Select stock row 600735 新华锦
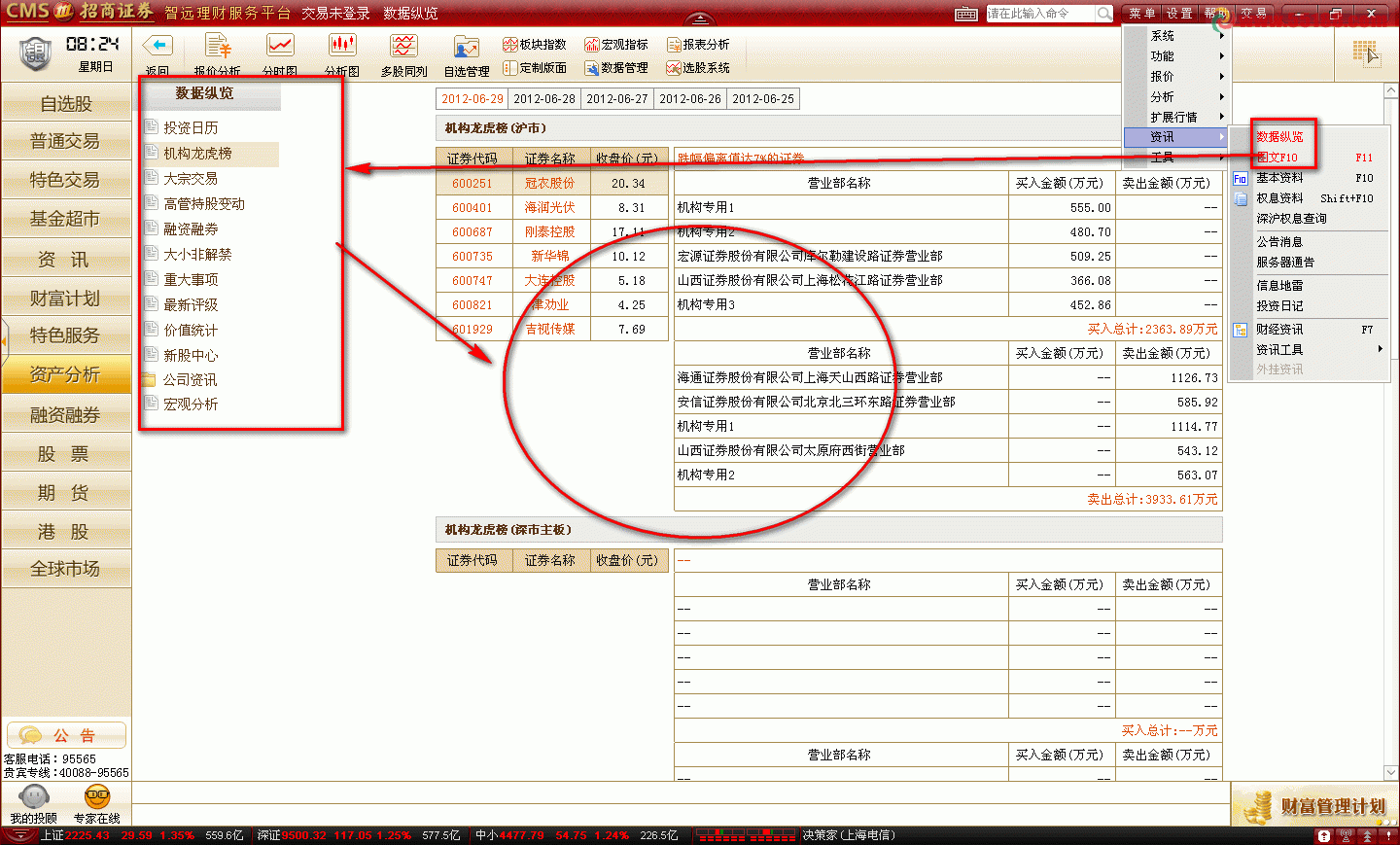Viewport: 1400px width, 845px height. pos(552,256)
